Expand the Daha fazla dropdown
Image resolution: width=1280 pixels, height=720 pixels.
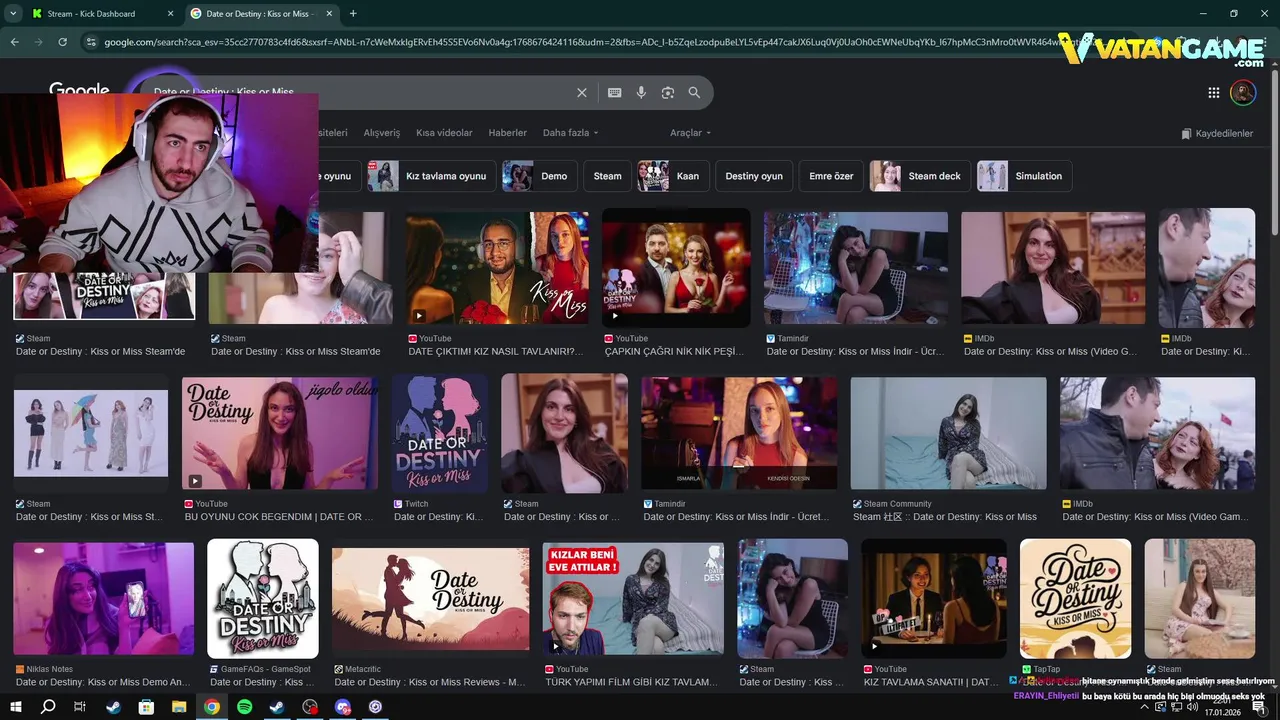pyautogui.click(x=570, y=133)
